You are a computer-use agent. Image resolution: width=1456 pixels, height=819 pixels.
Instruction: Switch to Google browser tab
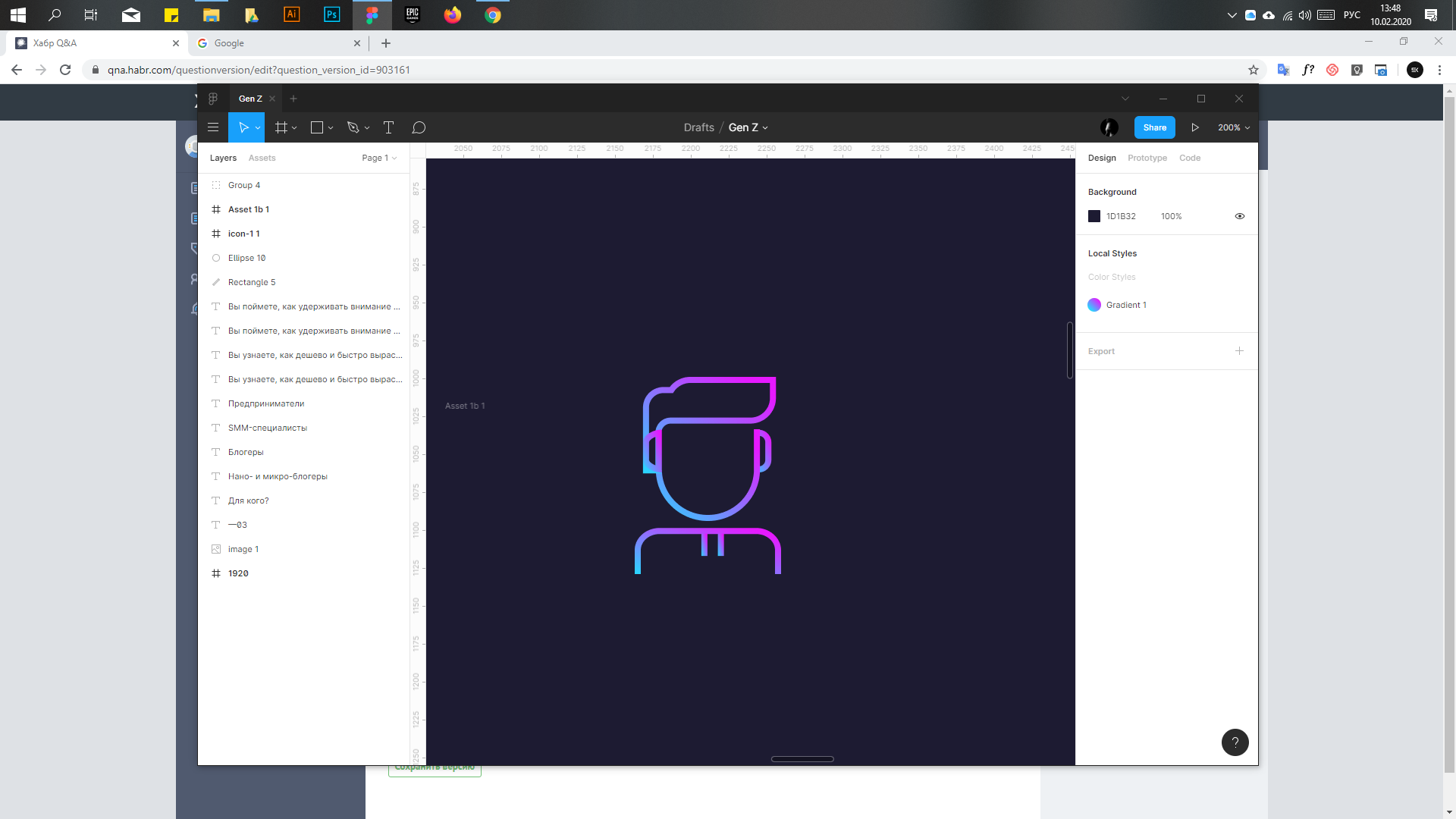[278, 43]
